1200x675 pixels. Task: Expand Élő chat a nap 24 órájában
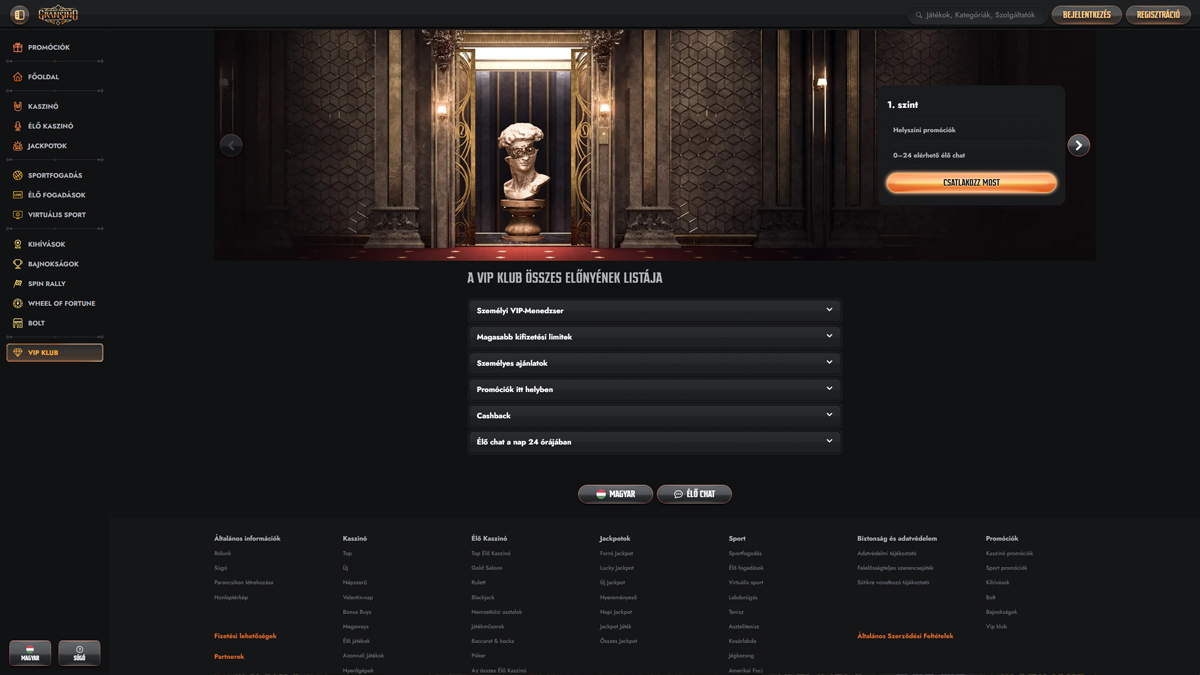click(x=654, y=441)
